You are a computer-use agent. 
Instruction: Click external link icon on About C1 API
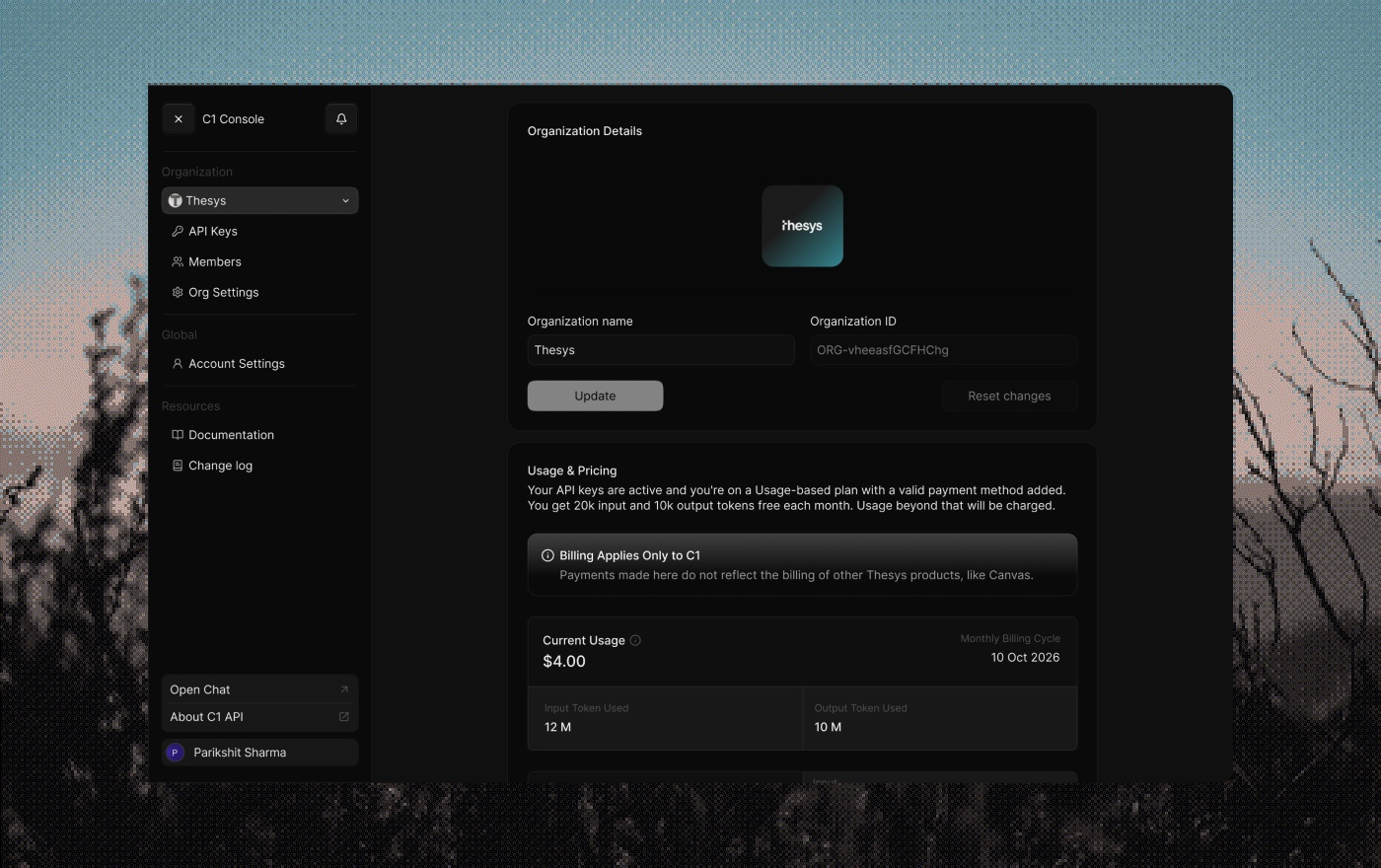(344, 717)
